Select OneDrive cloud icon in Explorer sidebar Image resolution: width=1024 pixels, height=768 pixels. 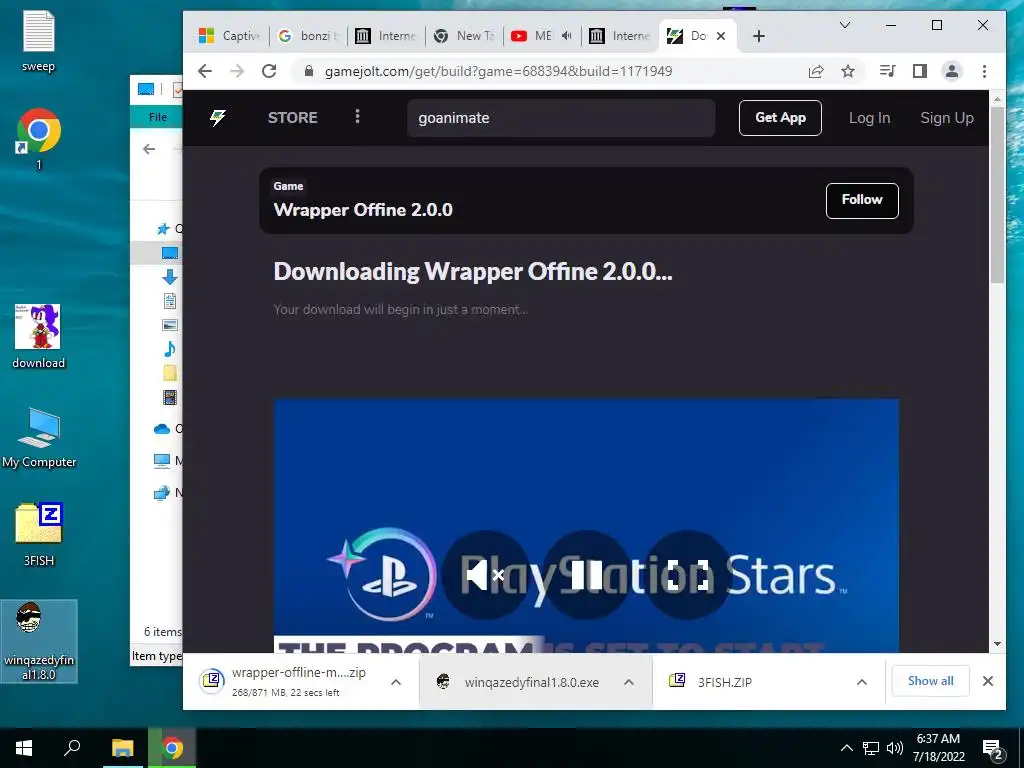click(162, 429)
